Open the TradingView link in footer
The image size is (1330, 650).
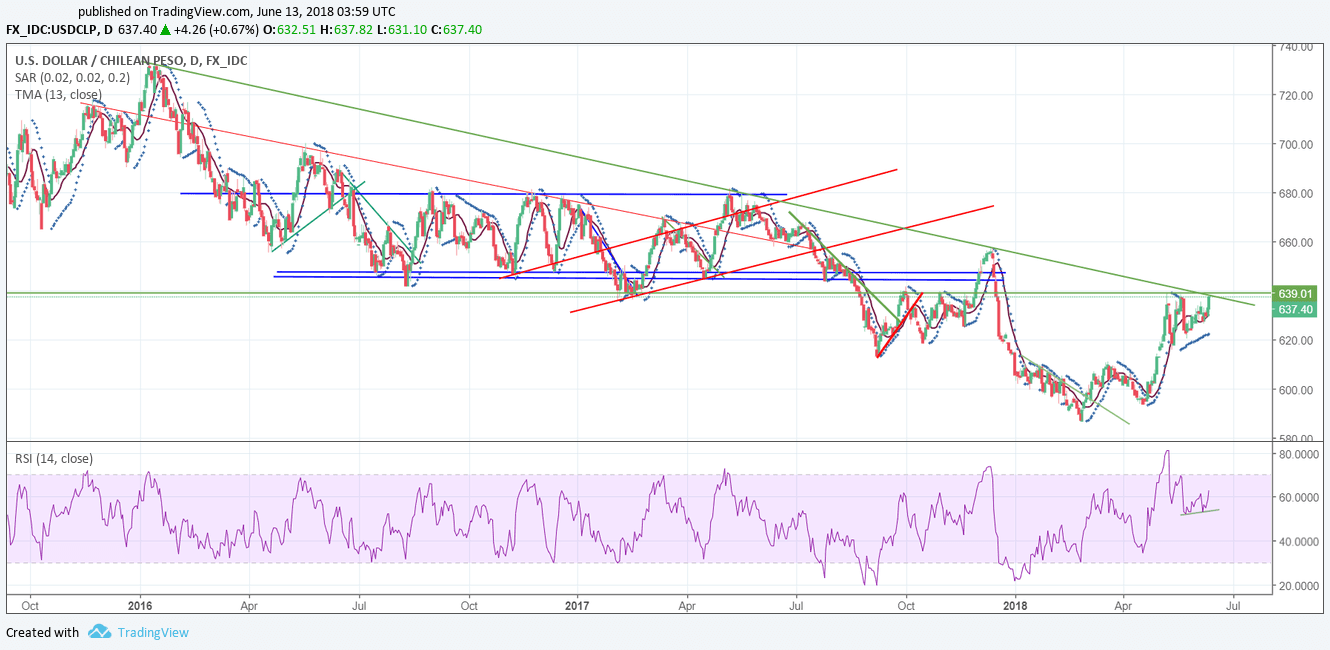tap(153, 632)
